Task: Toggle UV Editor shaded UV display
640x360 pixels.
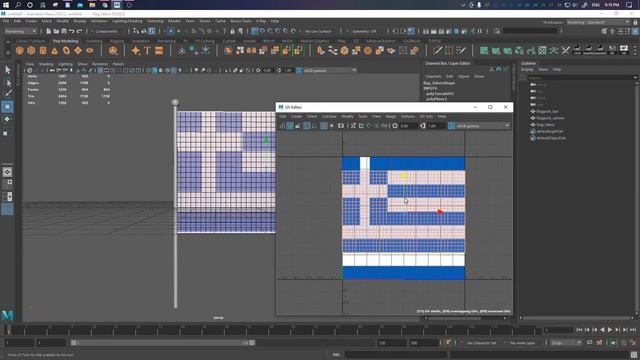Action: (x=290, y=126)
